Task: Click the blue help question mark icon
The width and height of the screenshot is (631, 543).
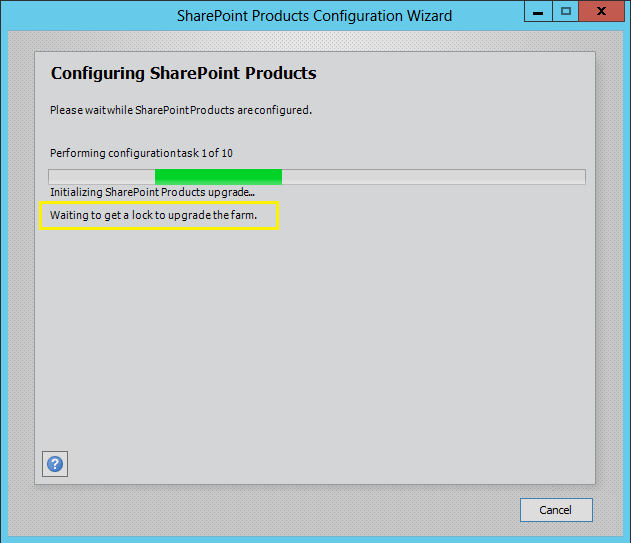Action: click(55, 464)
